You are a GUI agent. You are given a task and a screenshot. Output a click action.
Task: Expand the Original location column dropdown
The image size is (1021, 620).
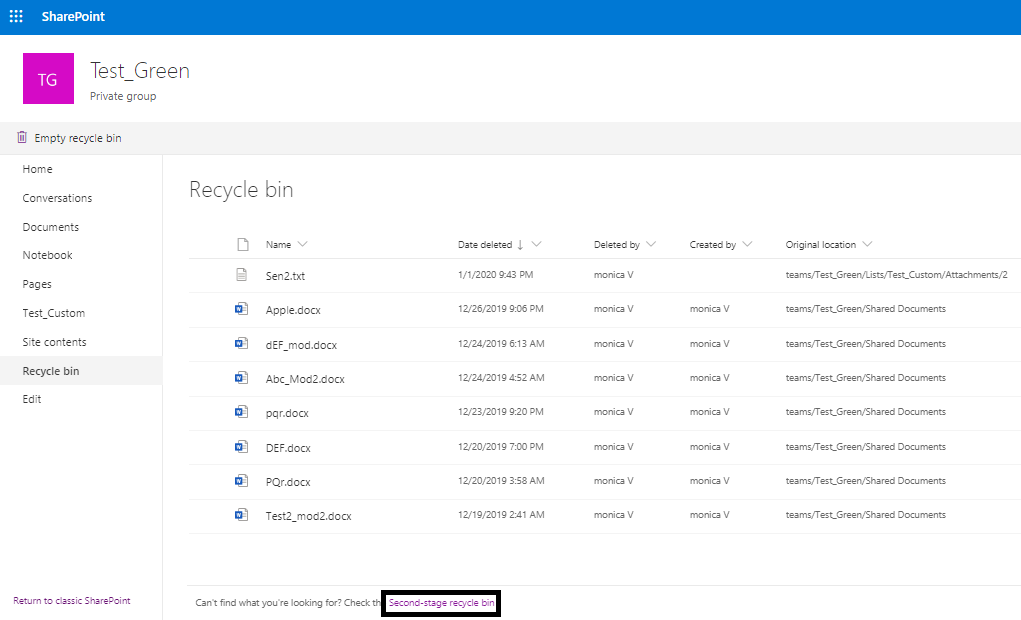pos(867,244)
